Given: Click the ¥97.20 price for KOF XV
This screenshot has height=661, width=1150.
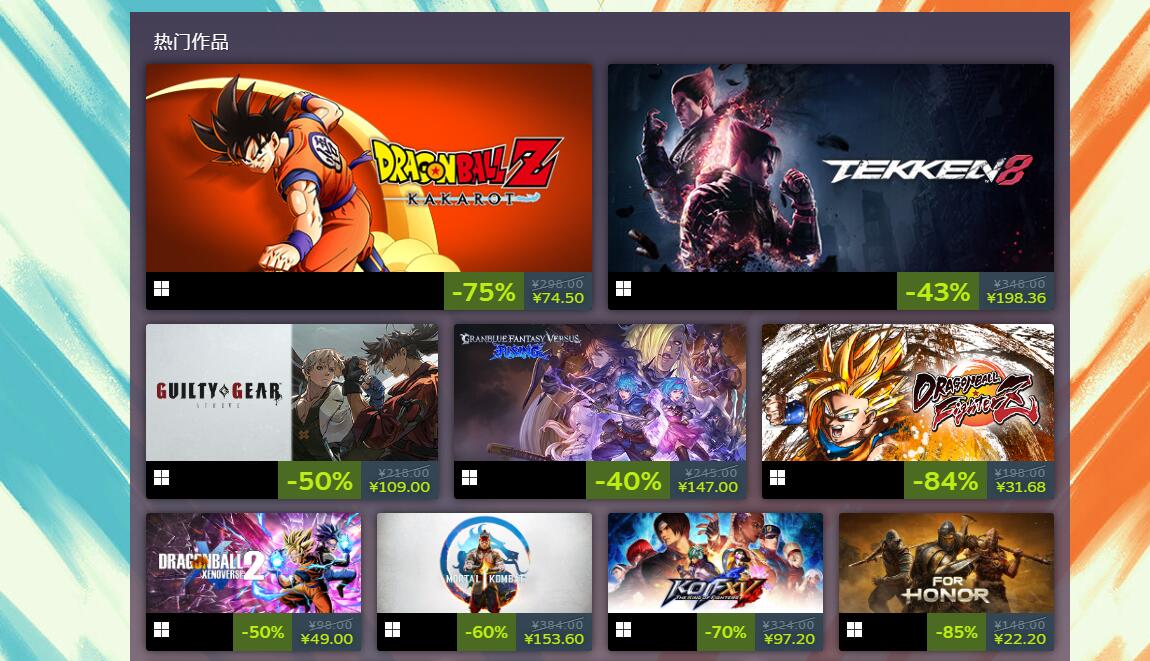Looking at the screenshot, I should click(789, 639).
